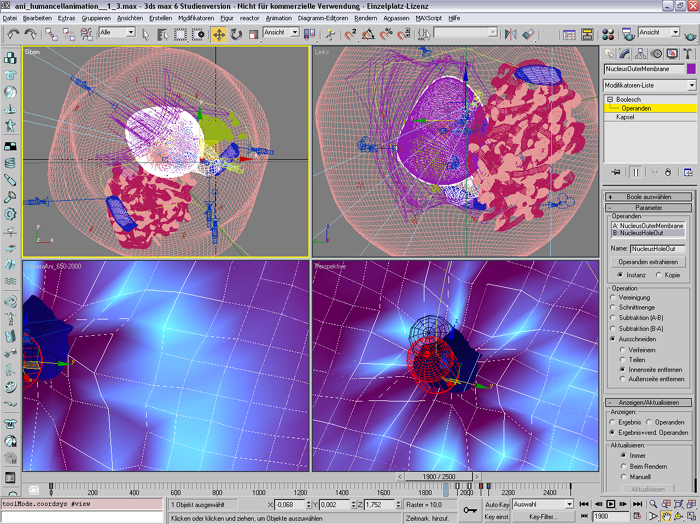
Task: Select the Move transform tool
Action: (x=218, y=33)
